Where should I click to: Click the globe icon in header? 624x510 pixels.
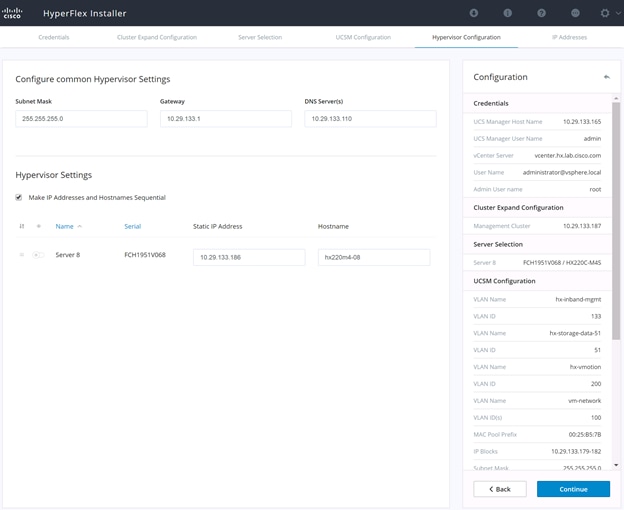coord(575,13)
